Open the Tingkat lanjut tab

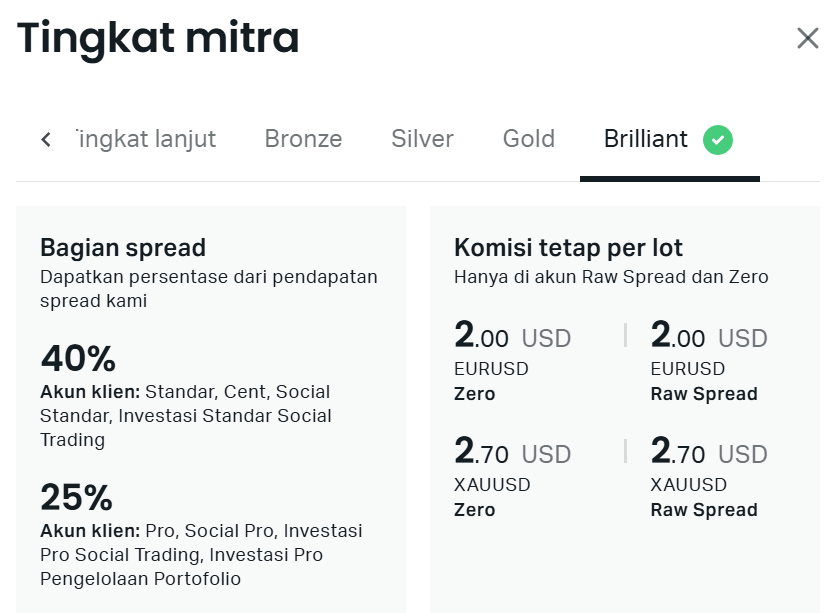coord(144,140)
